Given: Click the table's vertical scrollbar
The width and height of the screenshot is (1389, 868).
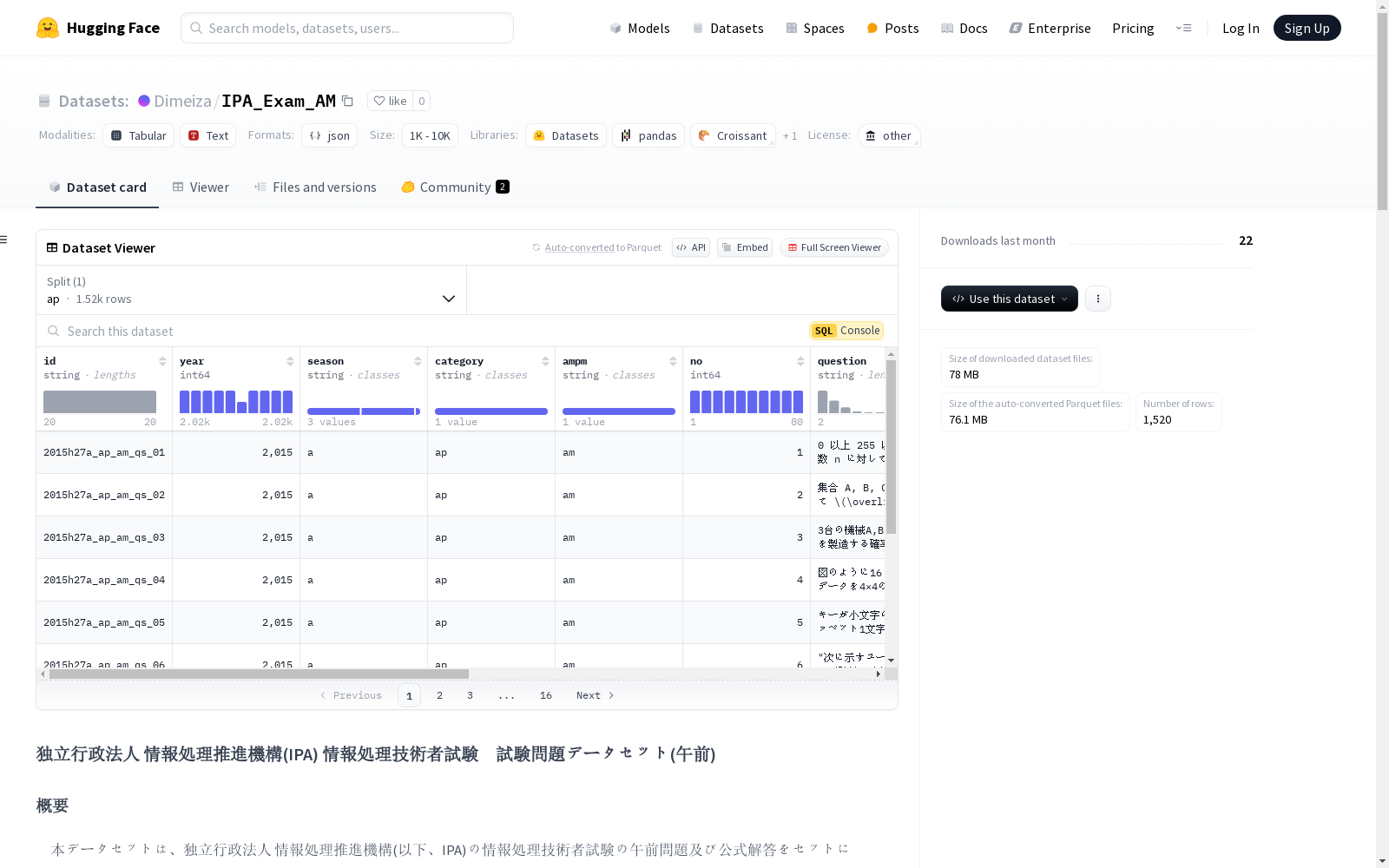Looking at the screenshot, I should [891, 447].
